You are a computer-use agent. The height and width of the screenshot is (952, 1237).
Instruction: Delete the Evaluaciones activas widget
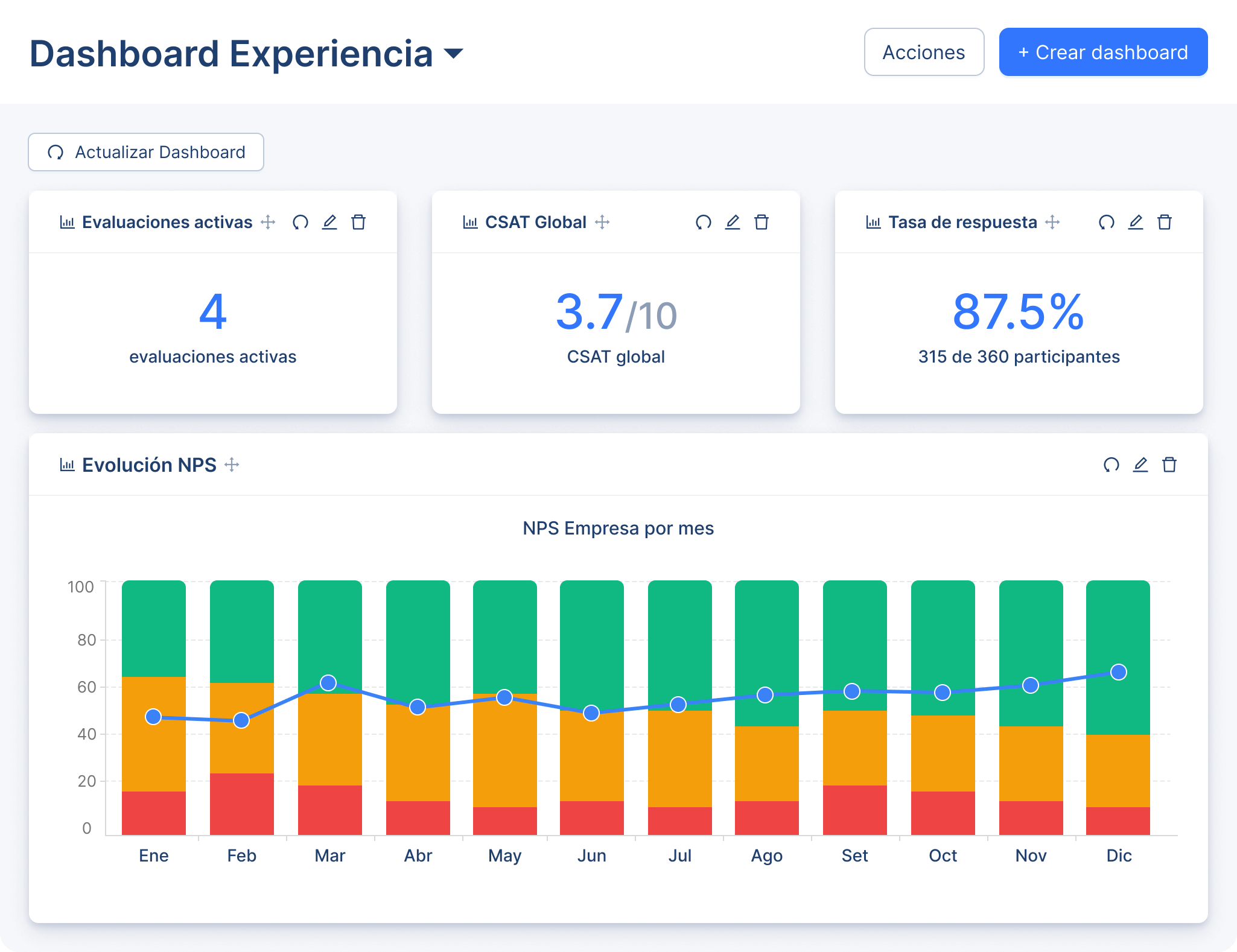pyautogui.click(x=358, y=222)
